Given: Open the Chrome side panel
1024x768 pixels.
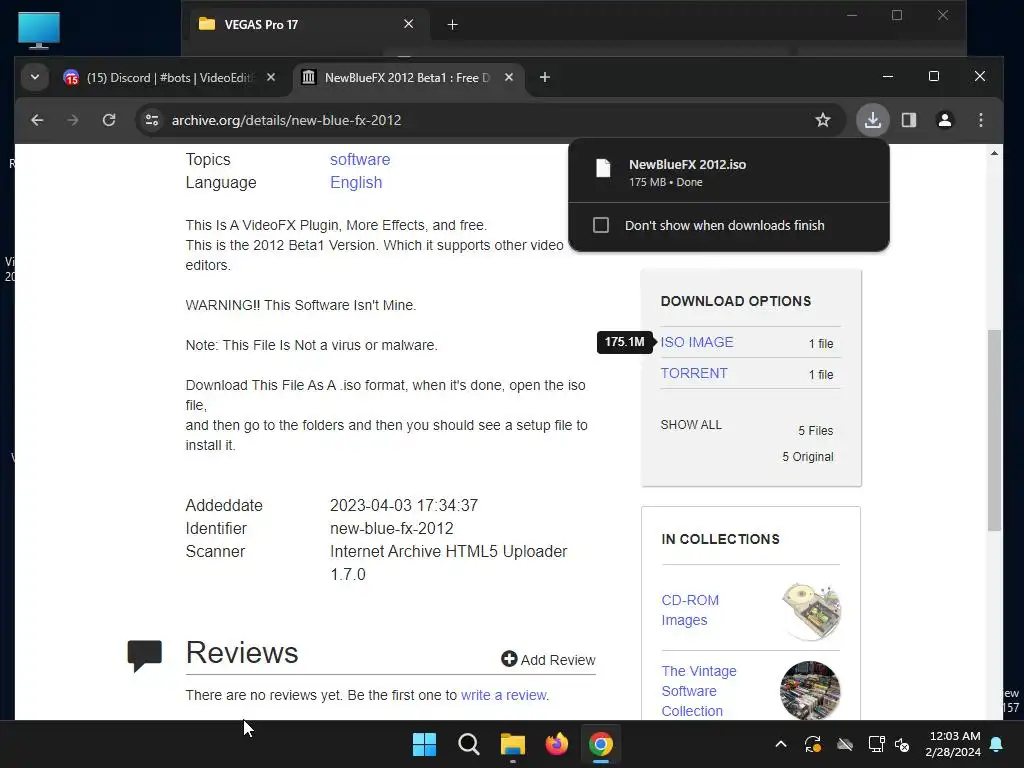Looking at the screenshot, I should tap(908, 120).
